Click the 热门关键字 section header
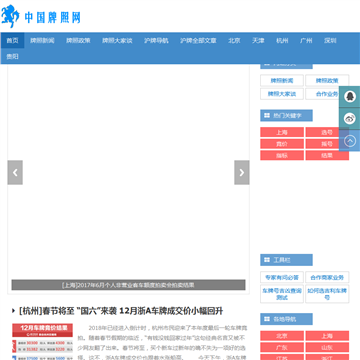The height and width of the screenshot is (360, 360). pyautogui.click(x=286, y=116)
